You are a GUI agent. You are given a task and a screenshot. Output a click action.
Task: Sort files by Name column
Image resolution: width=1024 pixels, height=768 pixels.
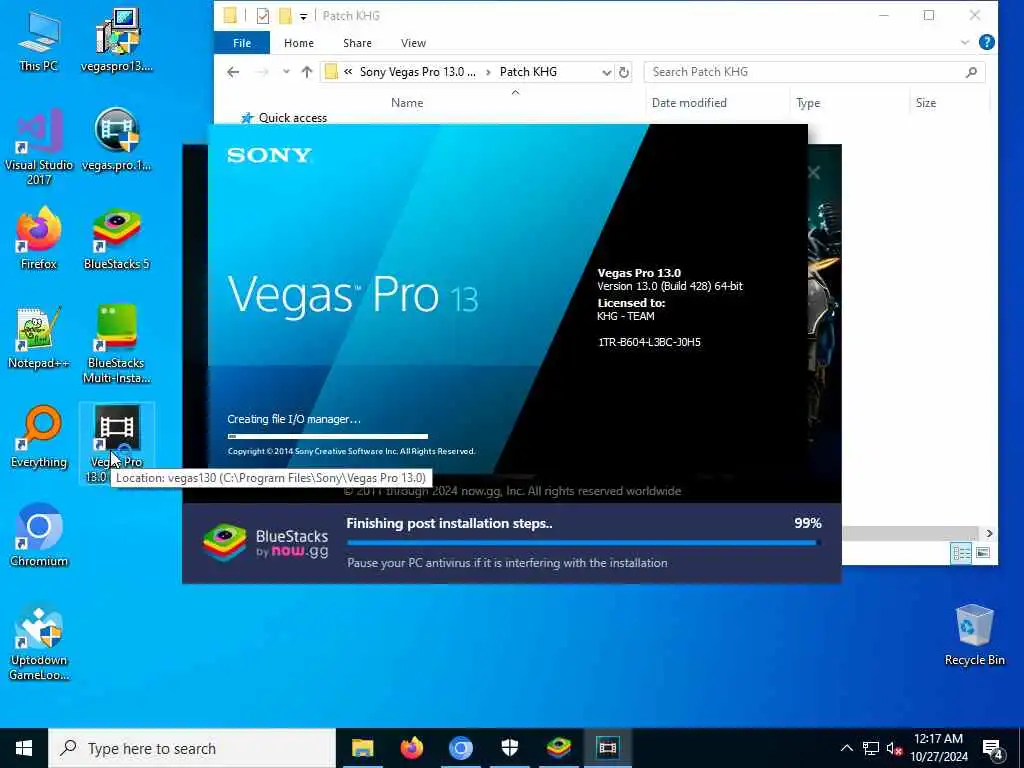[407, 103]
